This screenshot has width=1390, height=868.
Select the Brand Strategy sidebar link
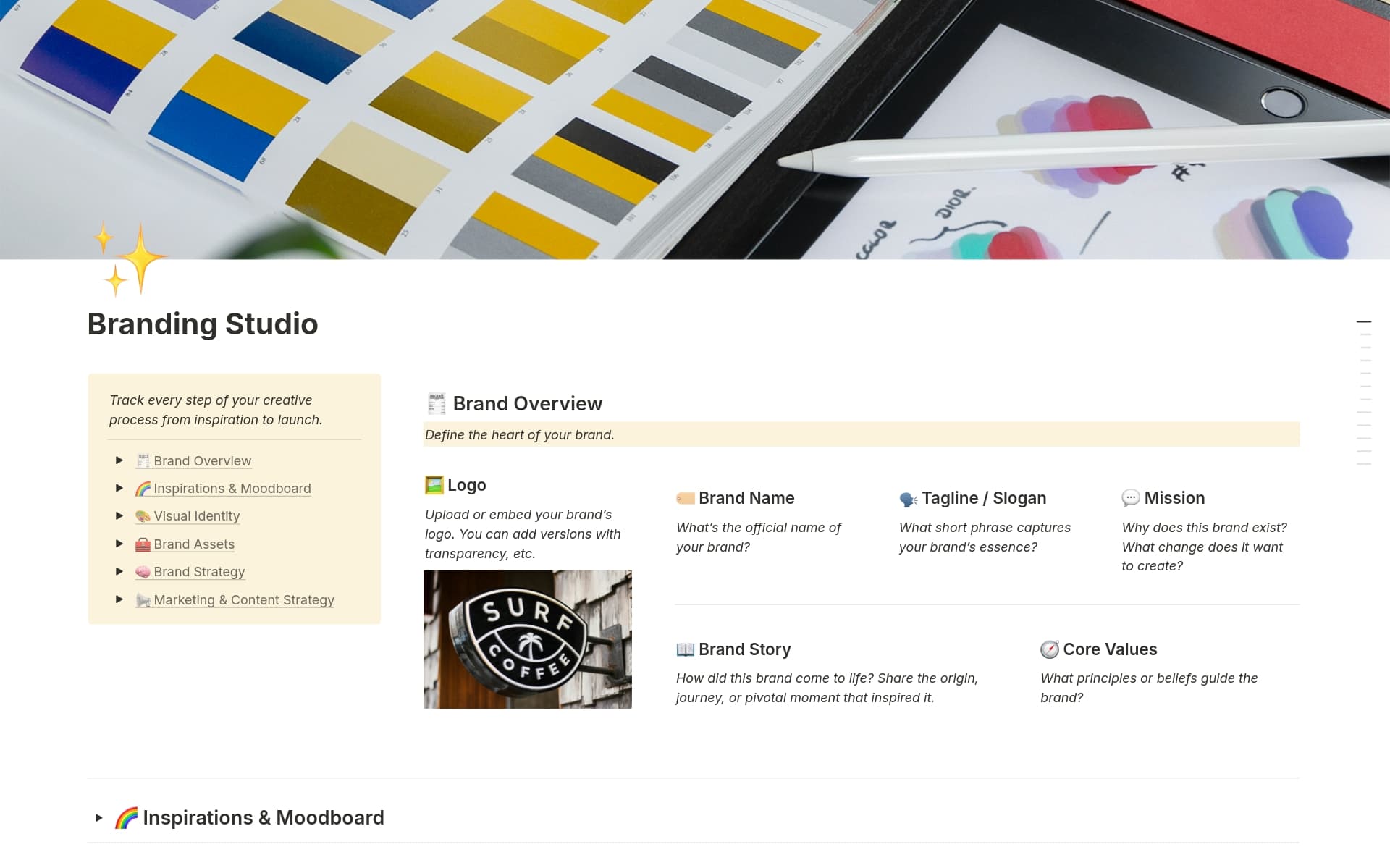[199, 572]
